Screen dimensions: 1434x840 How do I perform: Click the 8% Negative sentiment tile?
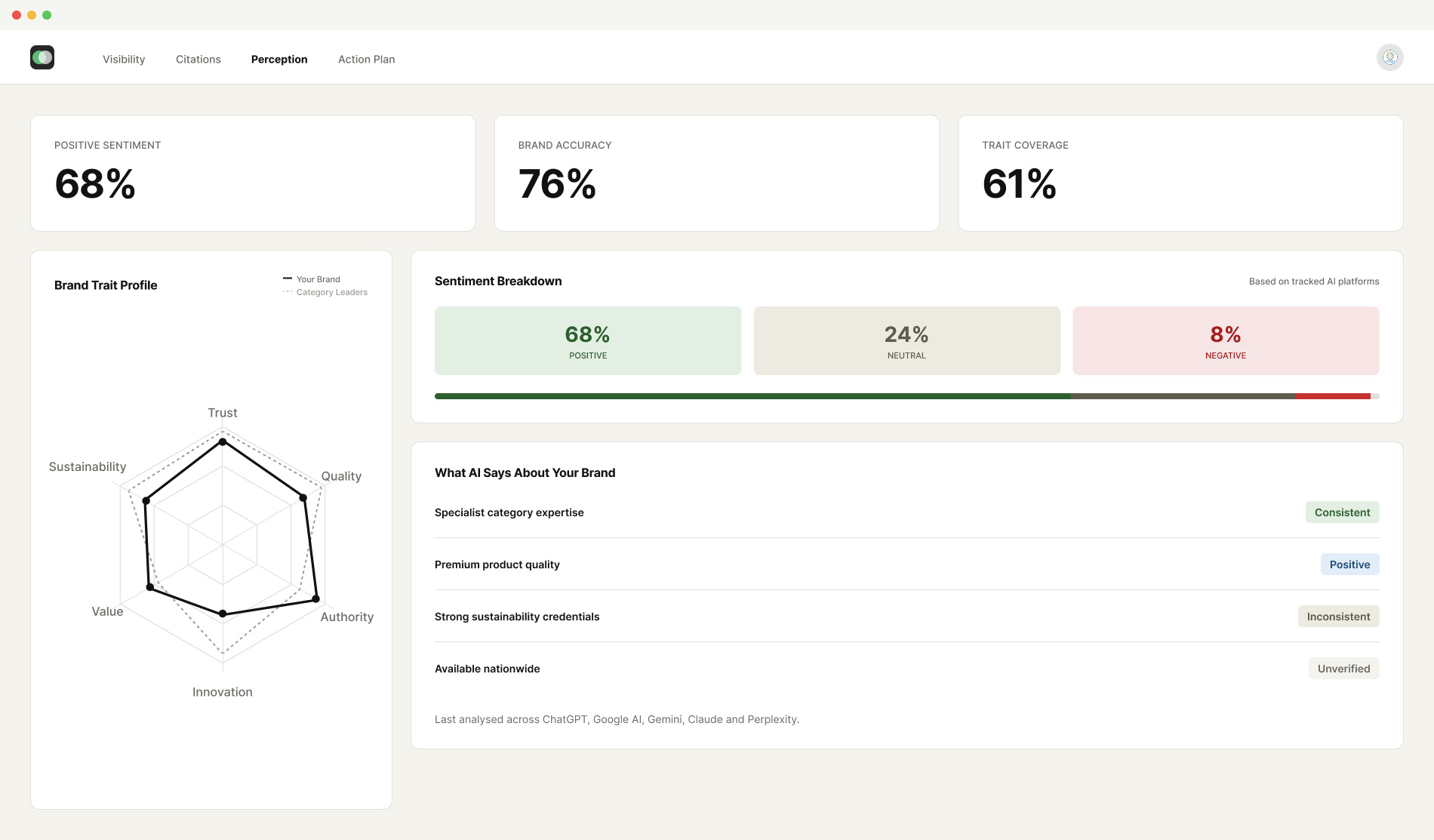(x=1226, y=340)
